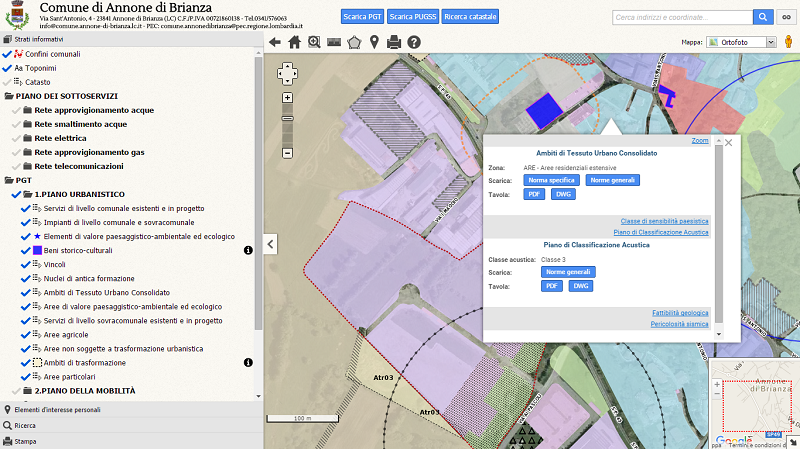Image resolution: width=800 pixels, height=449 pixels.
Task: Open the Stampa panel
Action: click(132, 441)
